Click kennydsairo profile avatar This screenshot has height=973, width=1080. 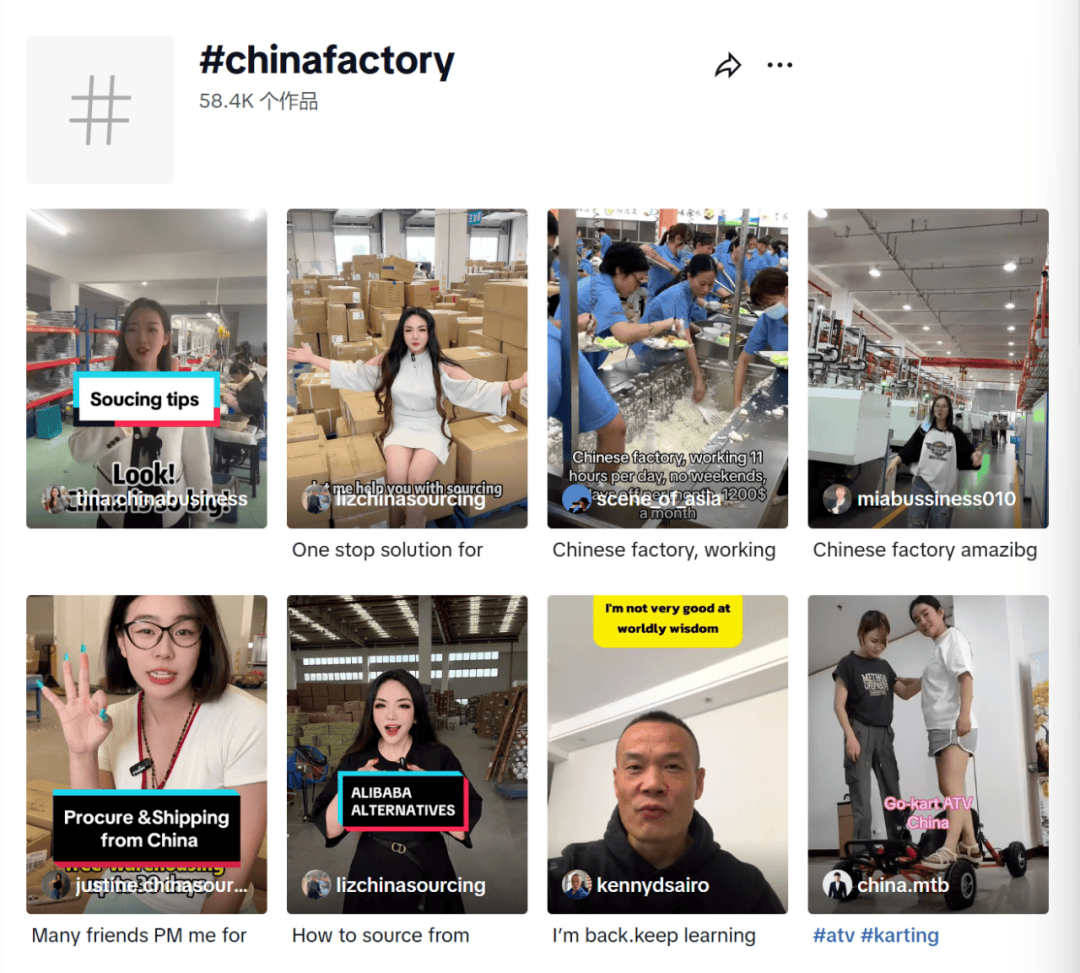[576, 885]
